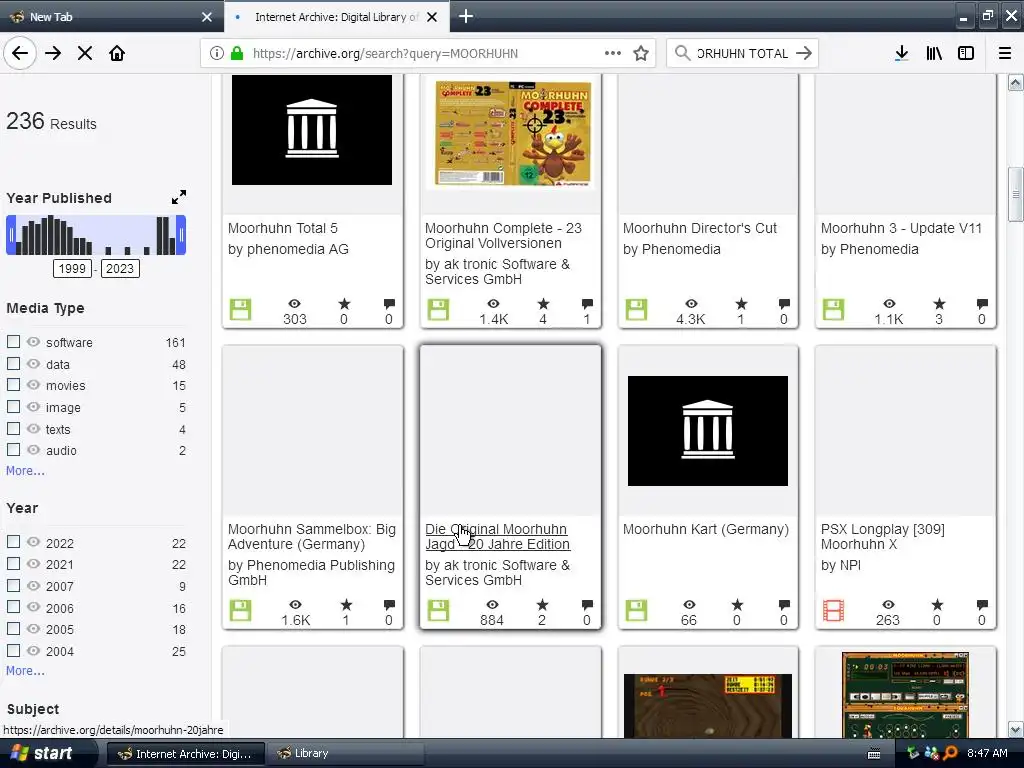The width and height of the screenshot is (1024, 768).
Task: Open Die Original Moorhuhn Jagd 20 Jahre Edition
Action: point(498,537)
